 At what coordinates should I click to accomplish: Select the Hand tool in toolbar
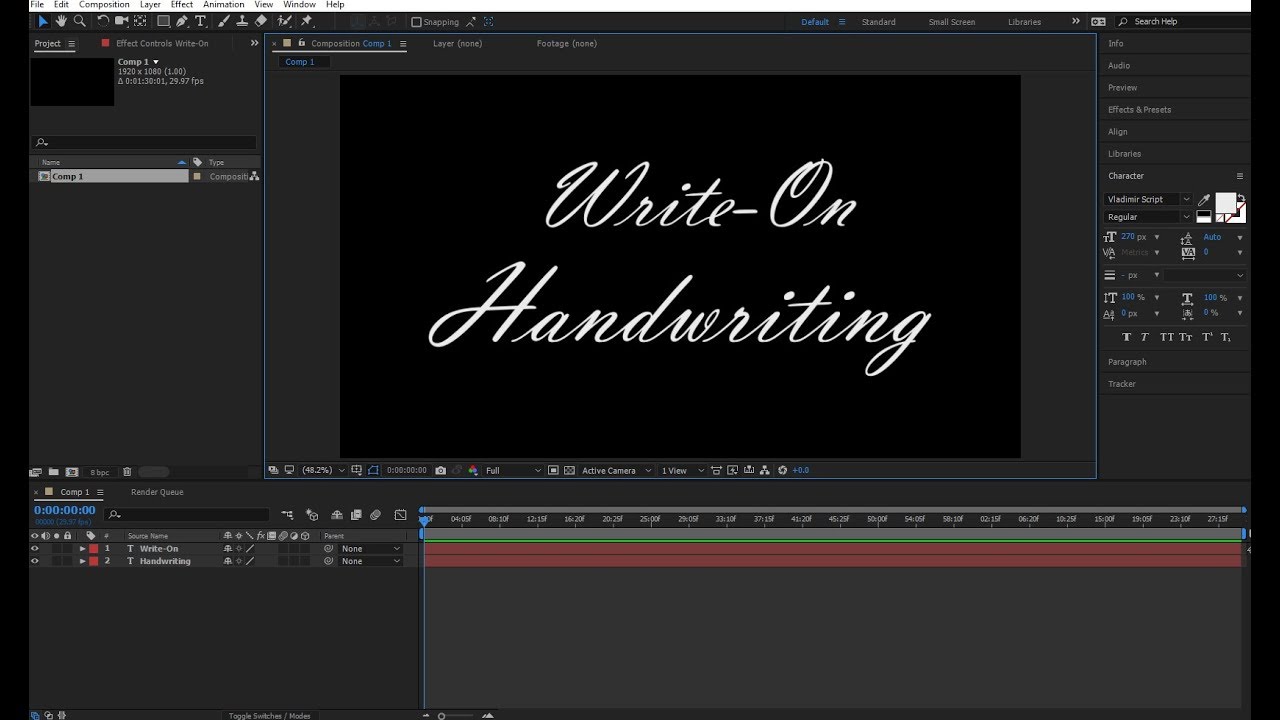click(61, 21)
